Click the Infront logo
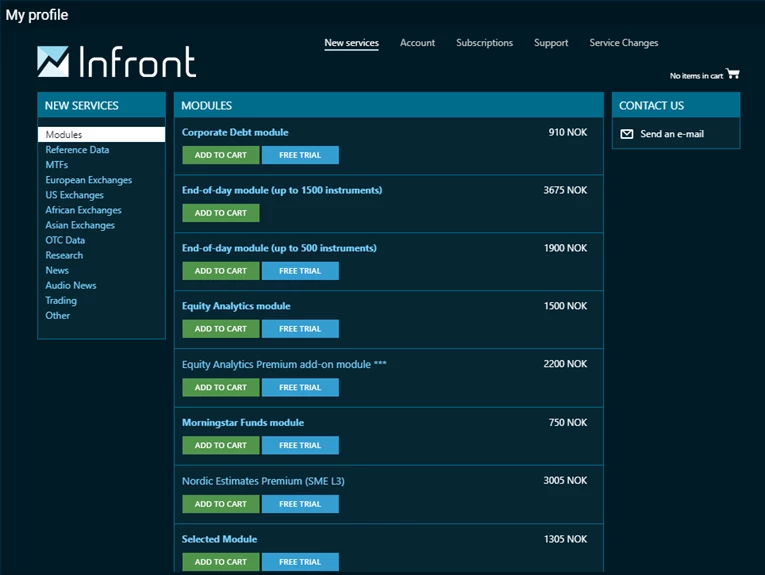The image size is (765, 575). [117, 61]
